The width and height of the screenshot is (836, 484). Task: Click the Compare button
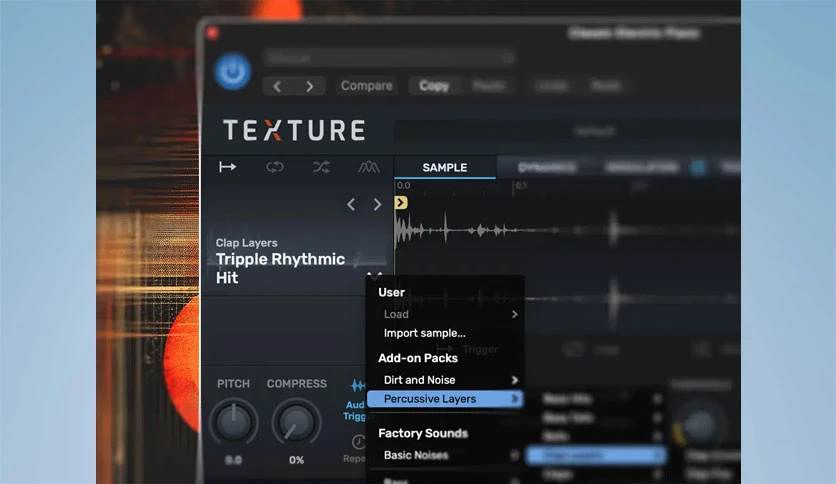tap(366, 86)
